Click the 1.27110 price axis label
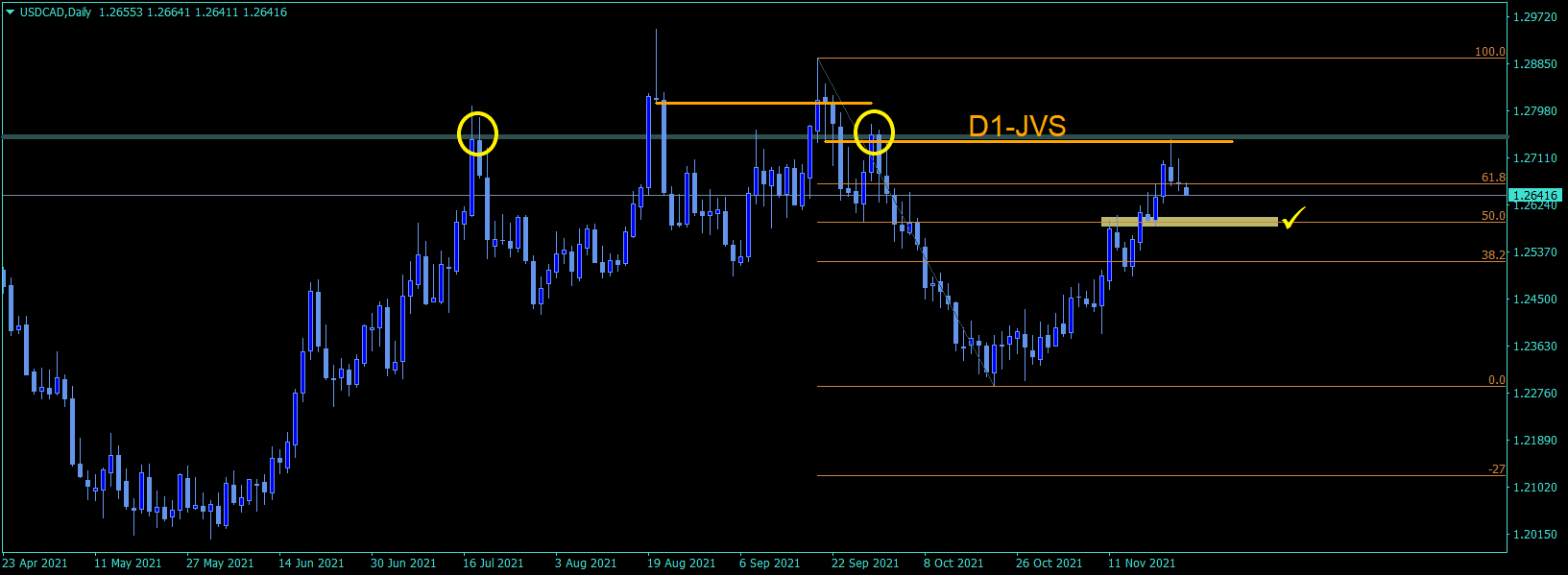1568x575 pixels. (x=1534, y=158)
